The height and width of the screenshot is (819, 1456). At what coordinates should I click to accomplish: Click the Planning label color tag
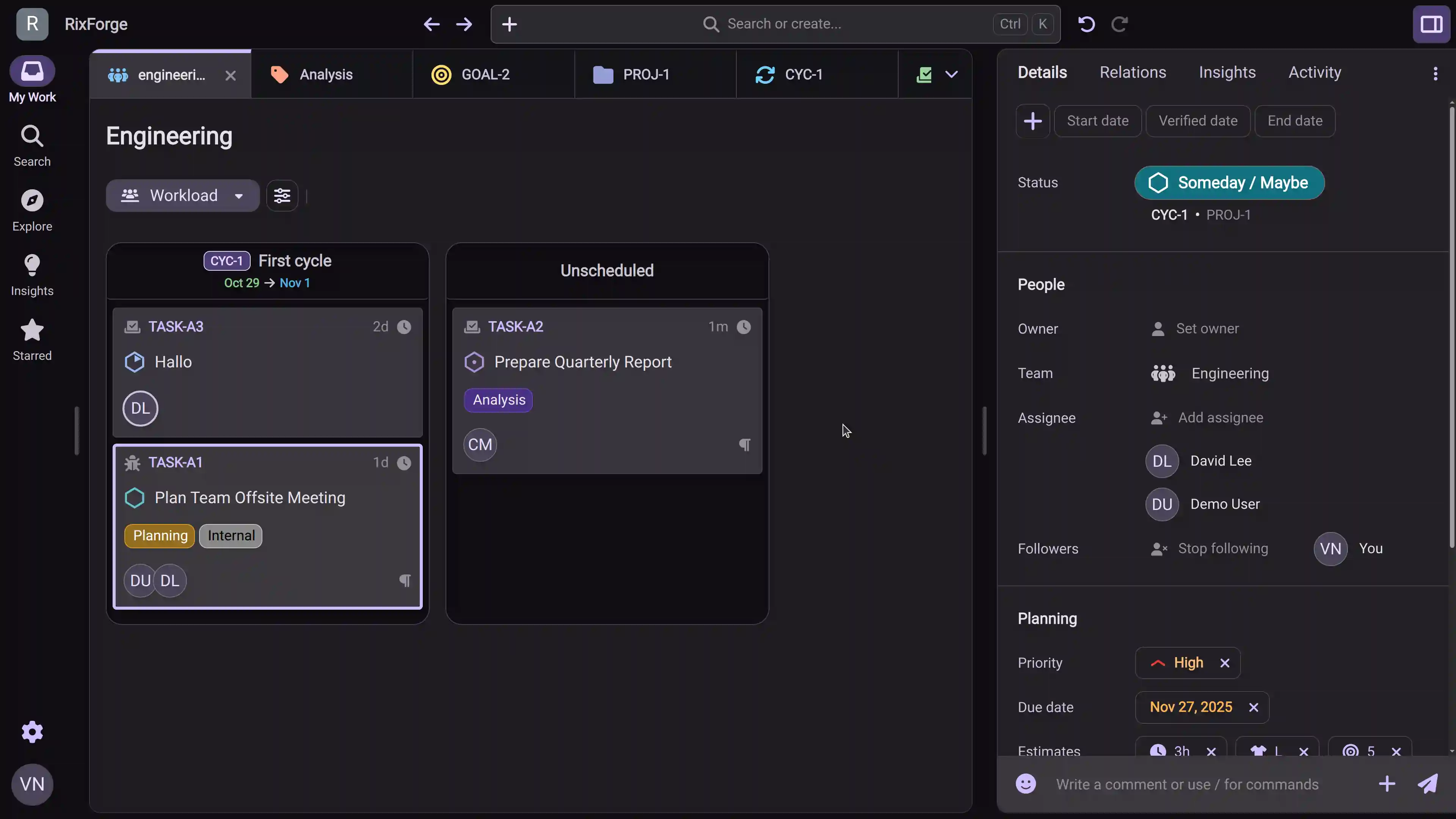click(160, 535)
